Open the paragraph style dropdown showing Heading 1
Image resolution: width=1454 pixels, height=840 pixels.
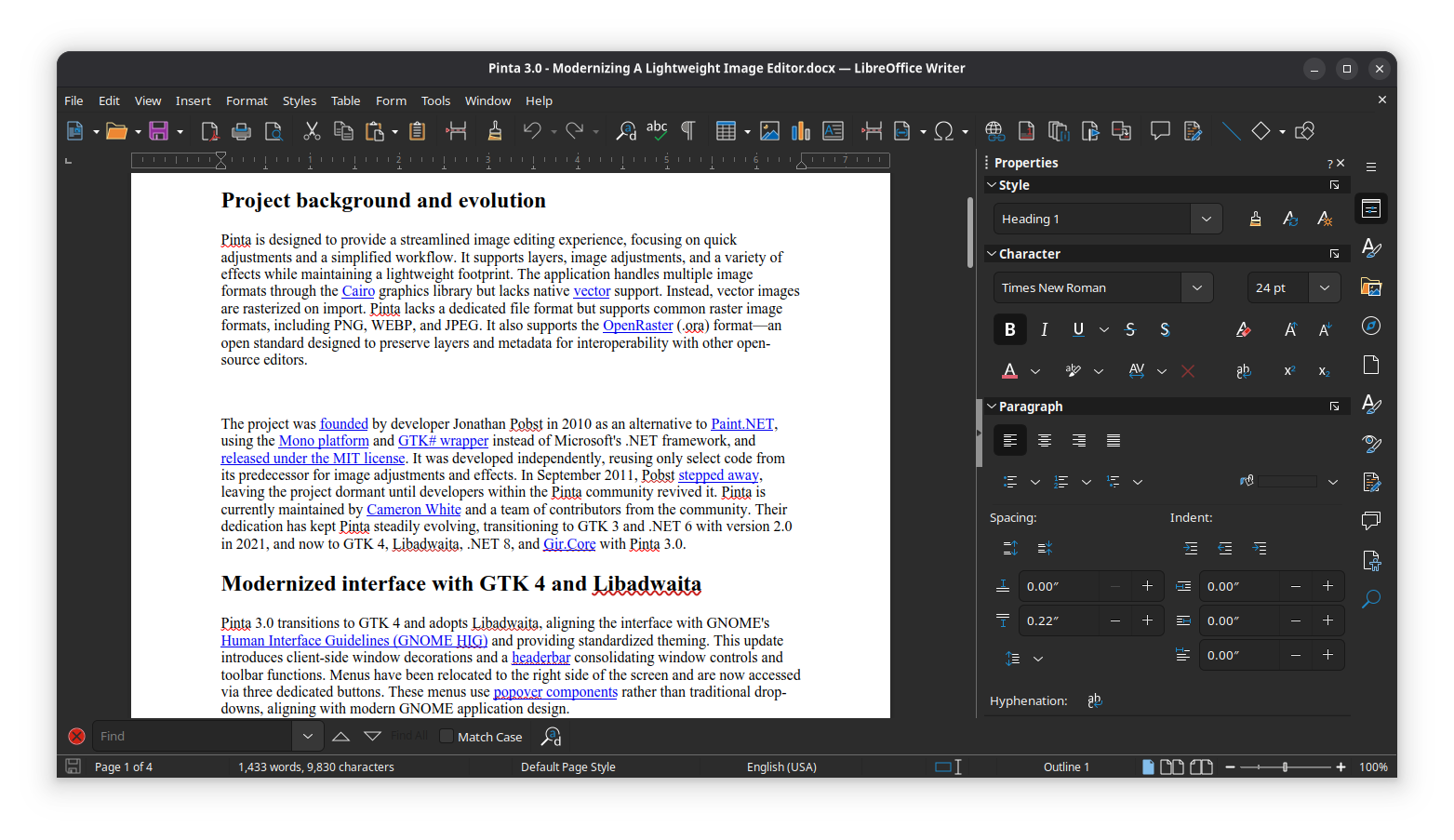coord(1206,219)
